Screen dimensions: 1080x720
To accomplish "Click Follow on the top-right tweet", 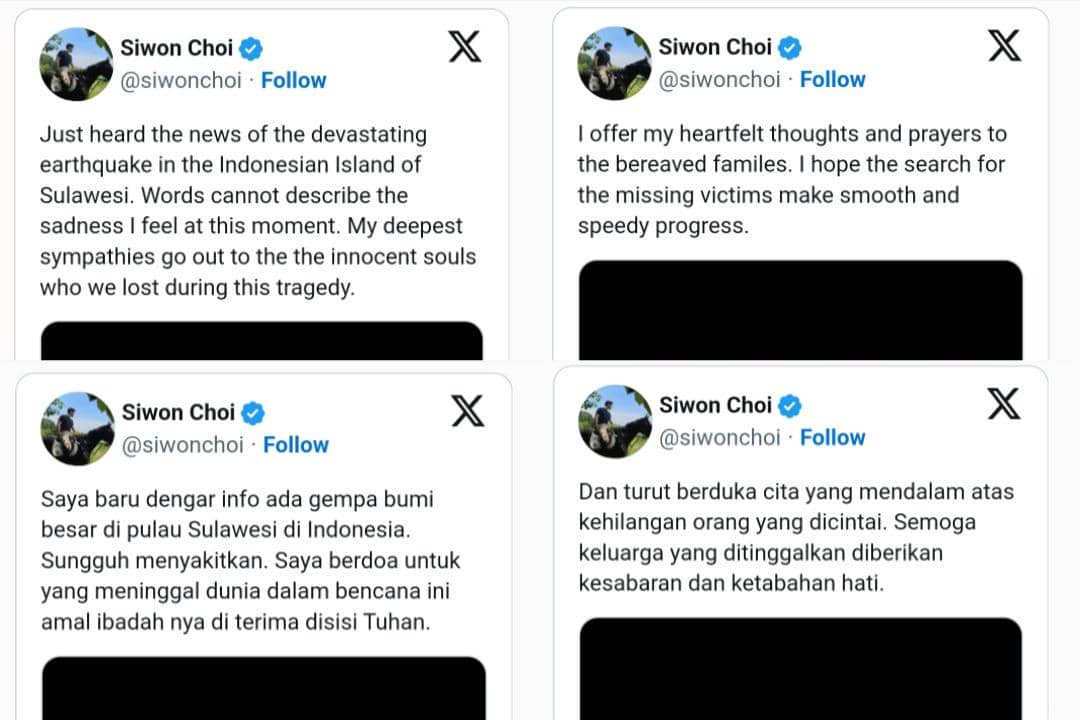I will [x=833, y=79].
